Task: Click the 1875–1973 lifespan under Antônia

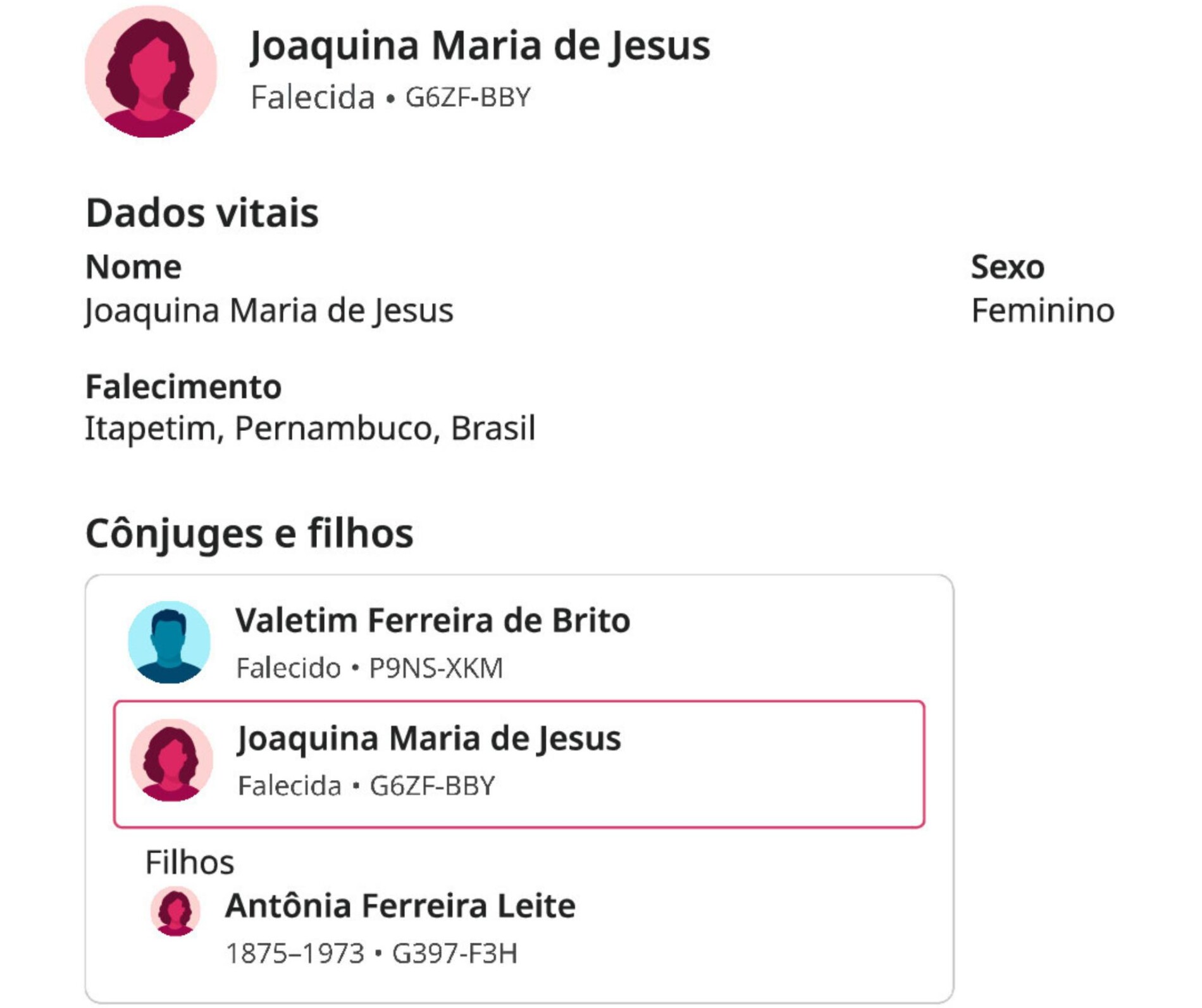Action: pyautogui.click(x=295, y=954)
